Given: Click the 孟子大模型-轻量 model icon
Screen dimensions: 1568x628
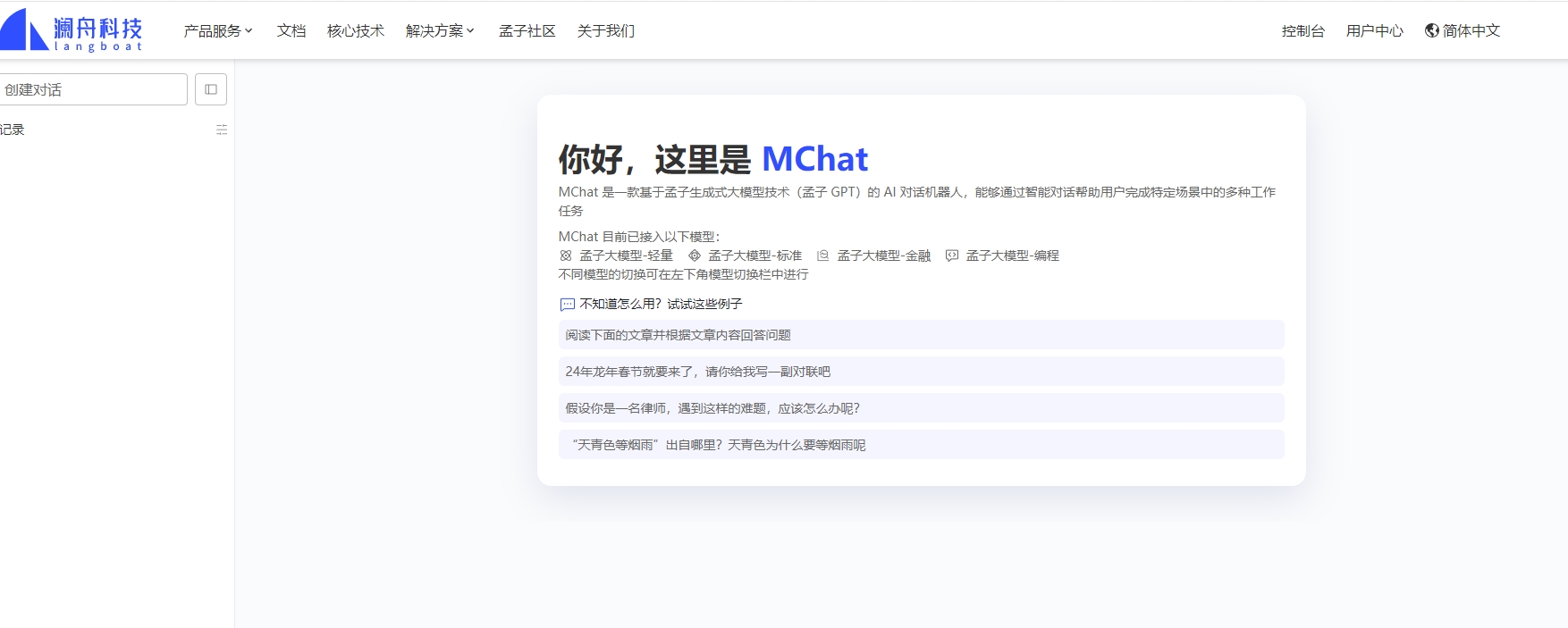Looking at the screenshot, I should 566,255.
